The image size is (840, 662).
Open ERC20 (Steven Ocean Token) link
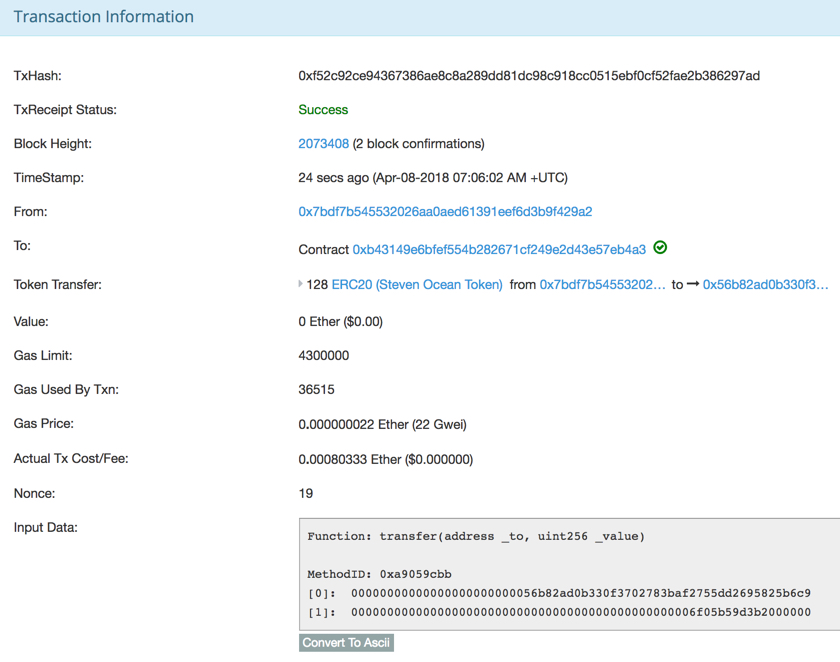click(x=417, y=285)
